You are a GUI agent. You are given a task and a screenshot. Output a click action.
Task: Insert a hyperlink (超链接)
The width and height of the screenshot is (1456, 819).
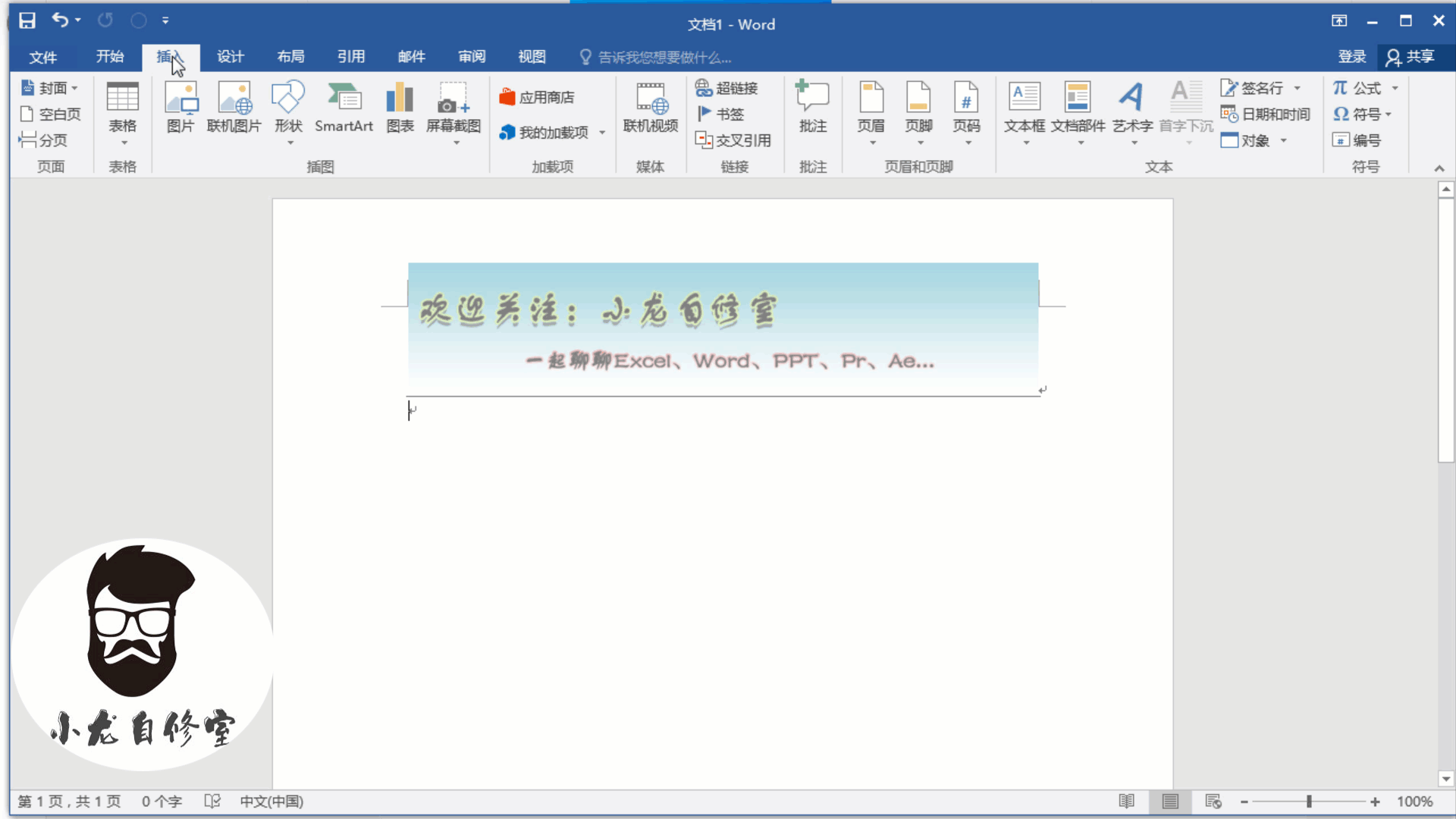pos(726,88)
